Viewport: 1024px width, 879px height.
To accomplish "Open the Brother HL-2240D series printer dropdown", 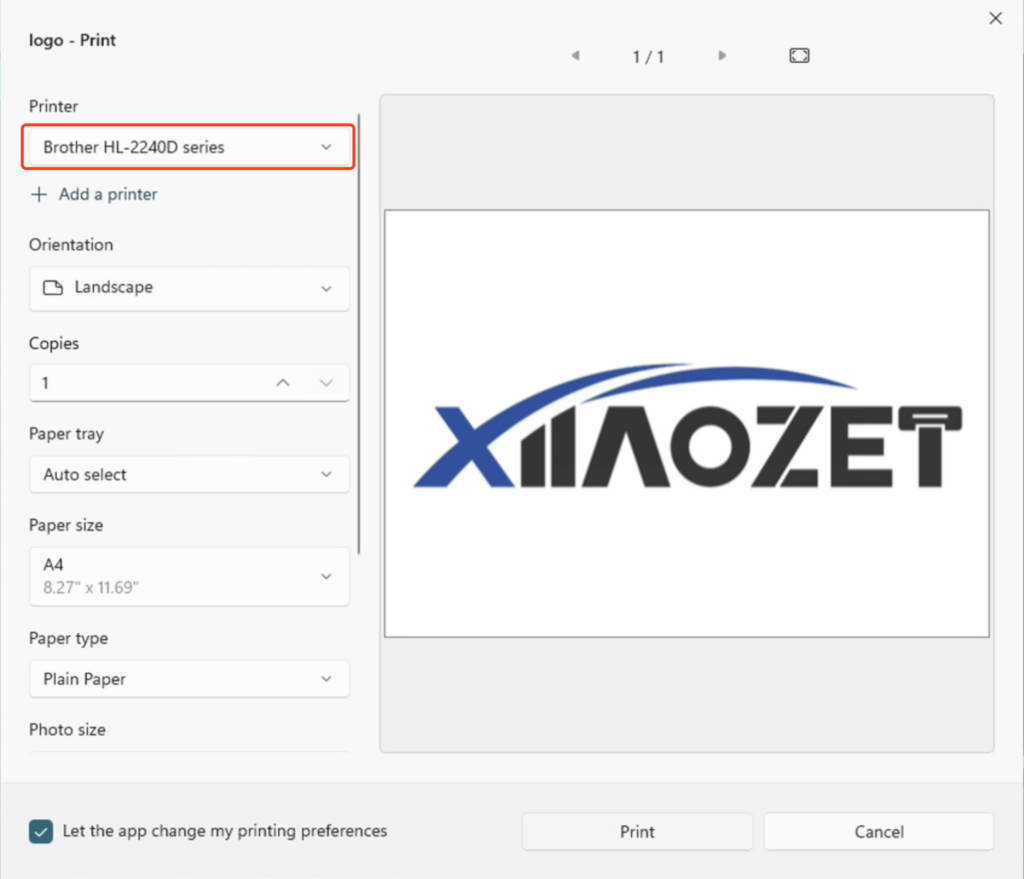I will pyautogui.click(x=189, y=147).
